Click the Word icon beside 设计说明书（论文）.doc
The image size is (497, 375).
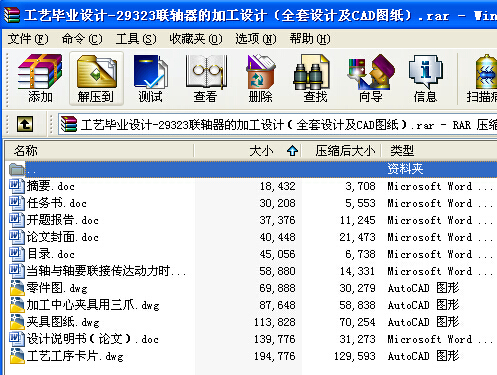pos(17,339)
